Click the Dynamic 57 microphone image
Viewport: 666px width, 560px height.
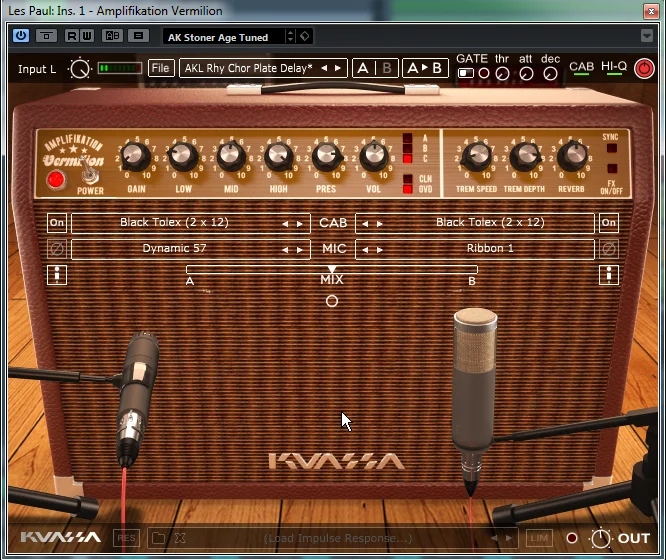pyautogui.click(x=136, y=399)
